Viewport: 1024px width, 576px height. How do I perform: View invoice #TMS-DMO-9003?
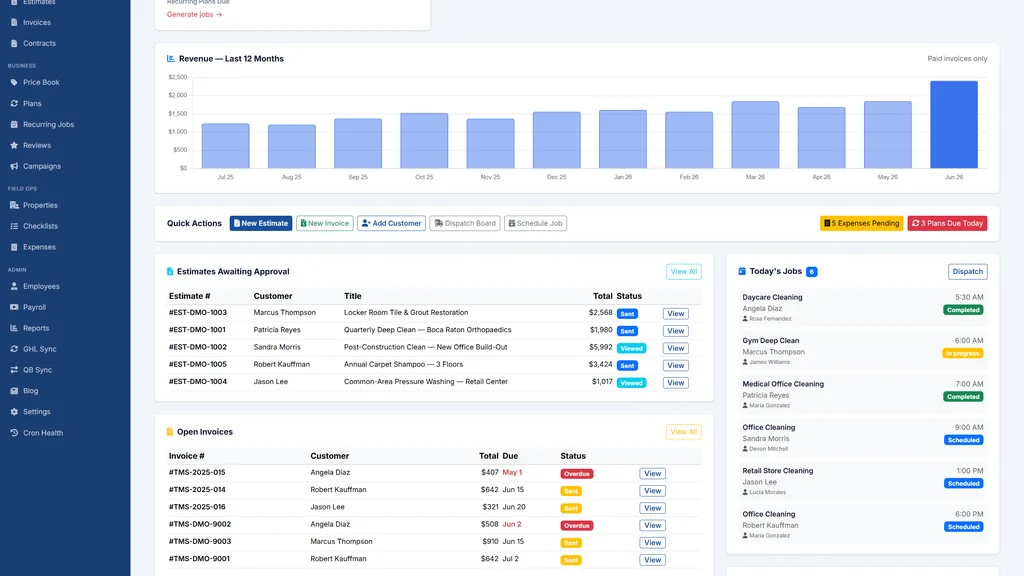coord(652,543)
